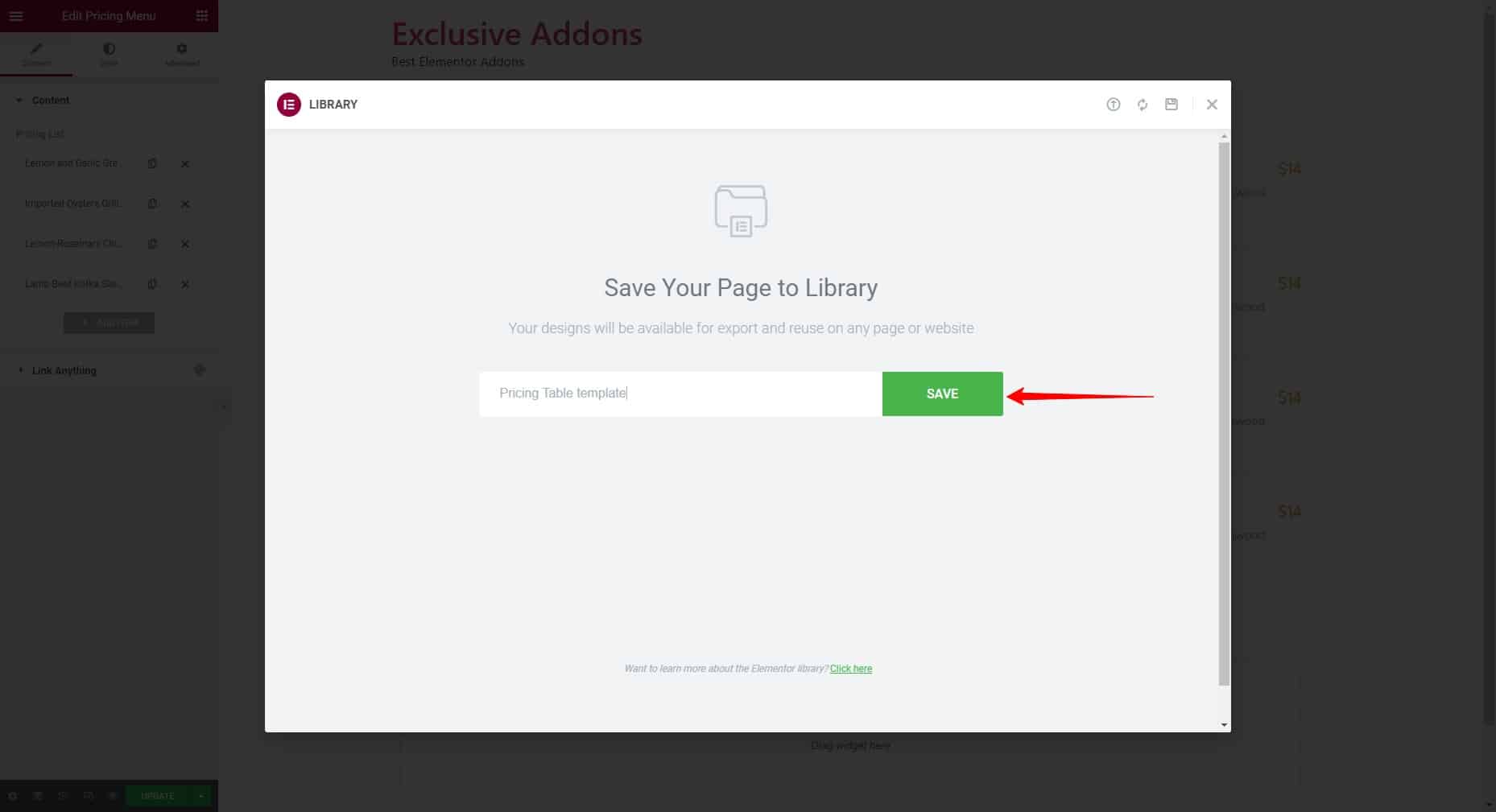Collapse the Content section
The width and height of the screenshot is (1496, 812).
(x=109, y=101)
